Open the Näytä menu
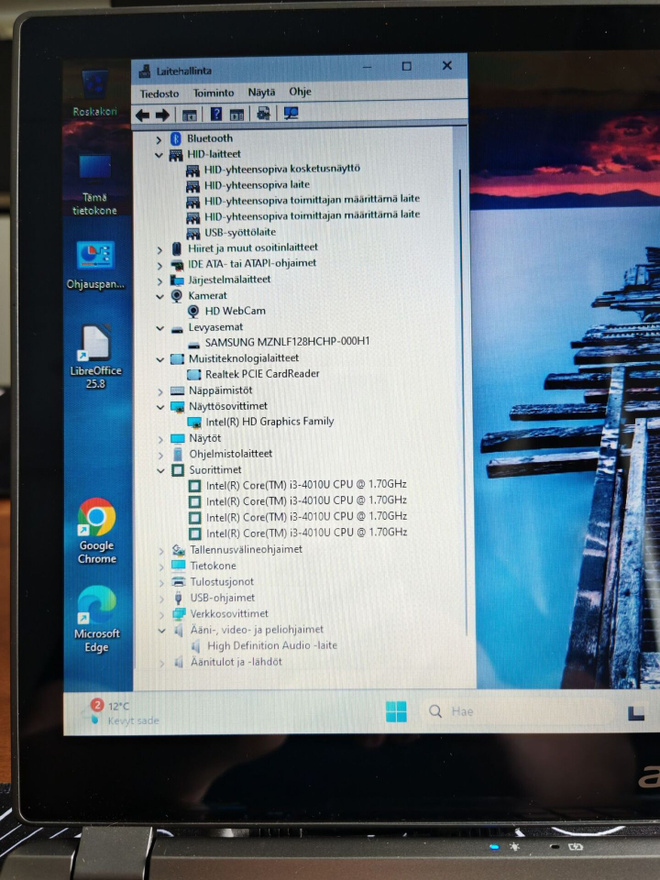Viewport: 660px width, 880px height. (x=262, y=92)
